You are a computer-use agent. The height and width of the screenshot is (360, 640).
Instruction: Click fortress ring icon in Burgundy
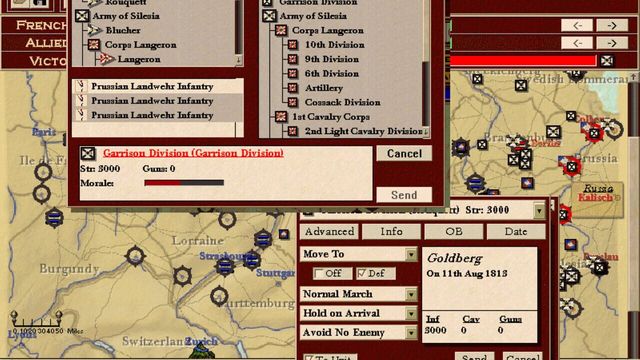135,256
